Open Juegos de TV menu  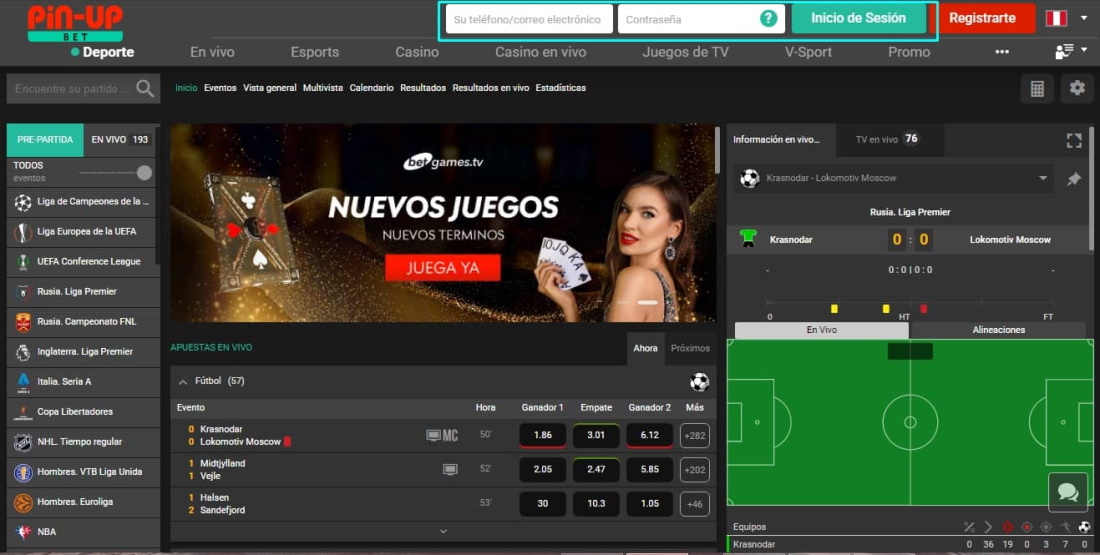[x=685, y=52]
